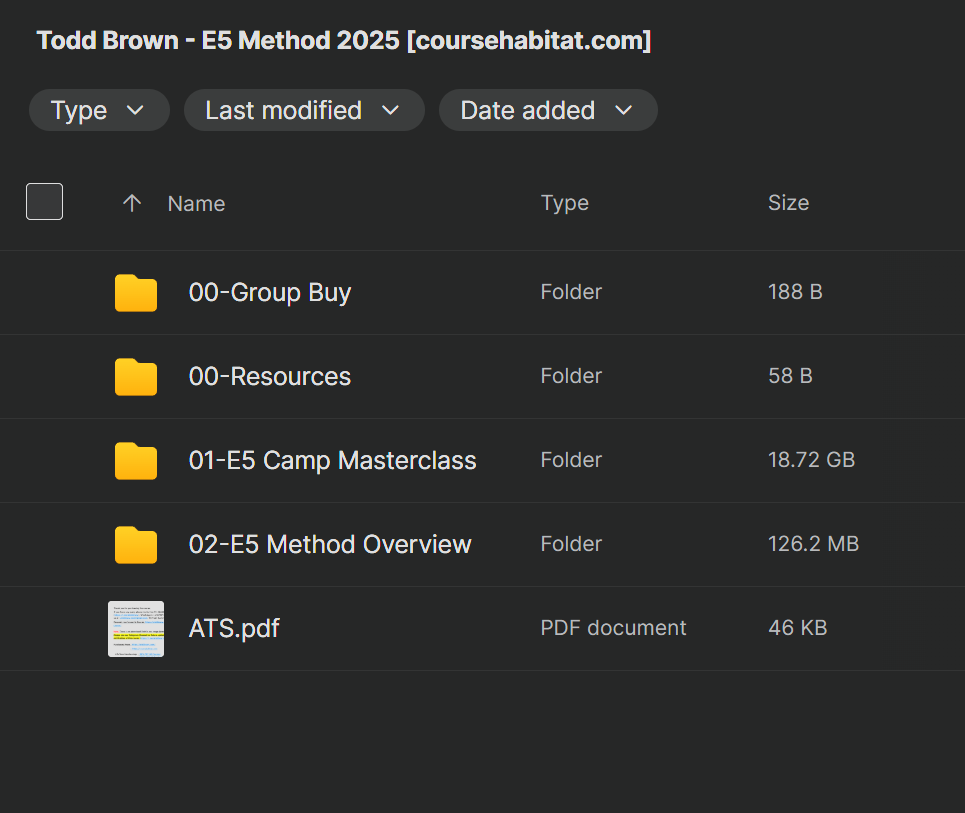The width and height of the screenshot is (965, 813).
Task: Select the 01-E5 Camp Masterclass name text
Action: pos(332,461)
